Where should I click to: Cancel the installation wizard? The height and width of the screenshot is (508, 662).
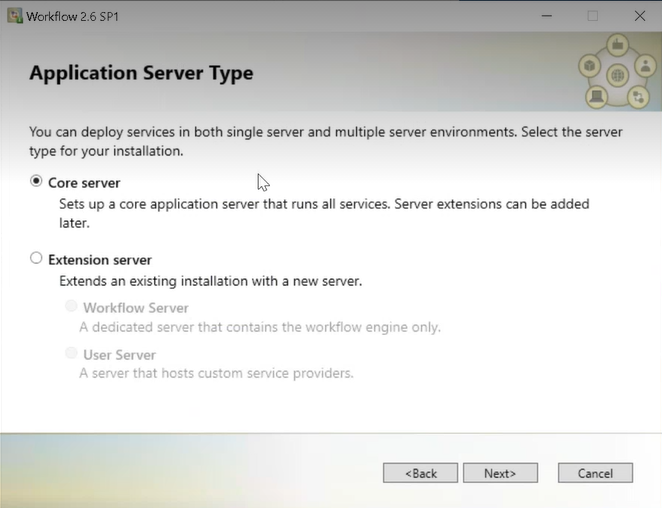pos(595,473)
